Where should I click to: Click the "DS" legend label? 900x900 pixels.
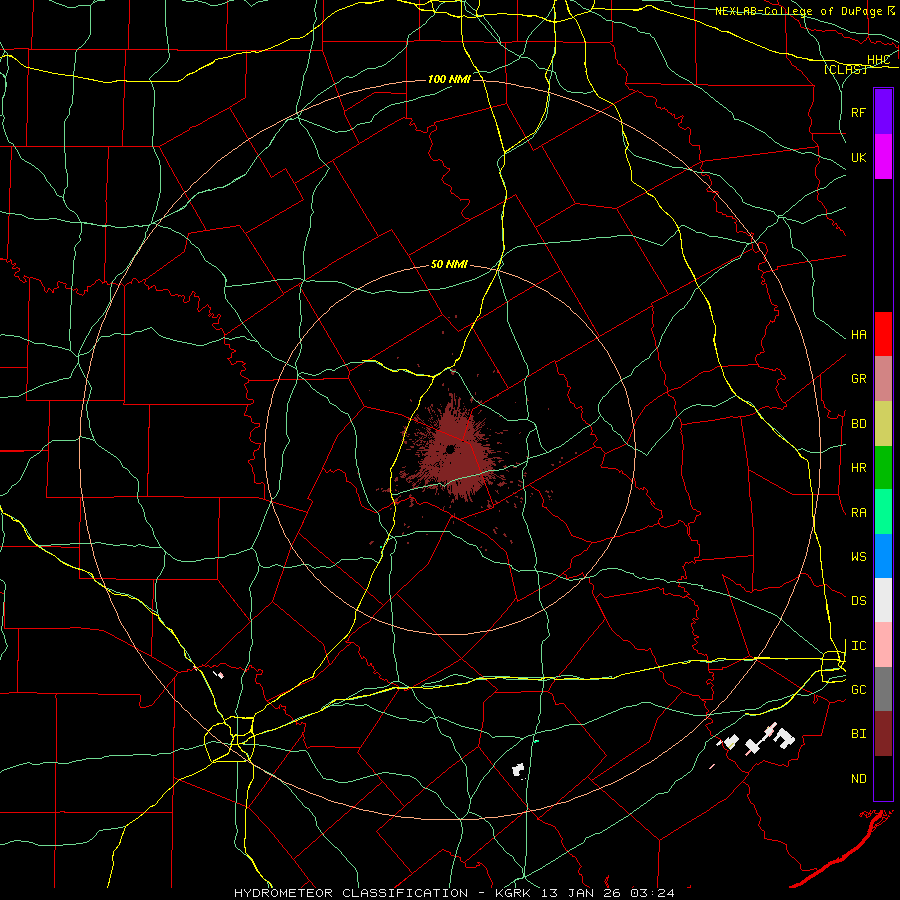tap(858, 601)
